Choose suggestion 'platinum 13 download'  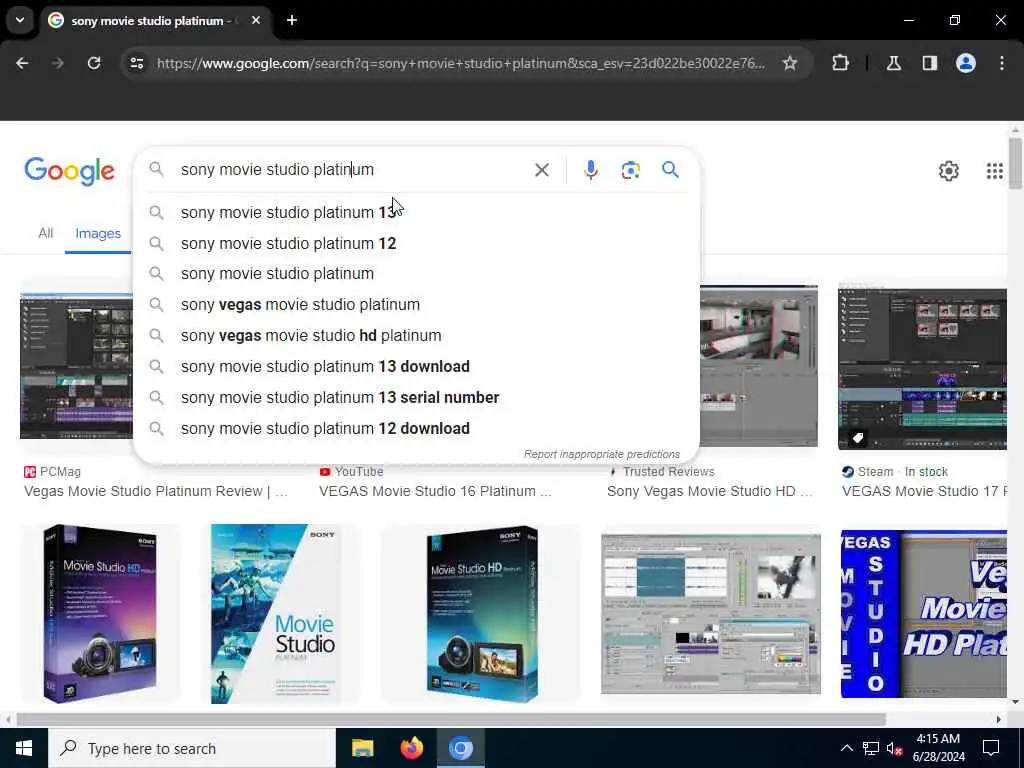416,366
